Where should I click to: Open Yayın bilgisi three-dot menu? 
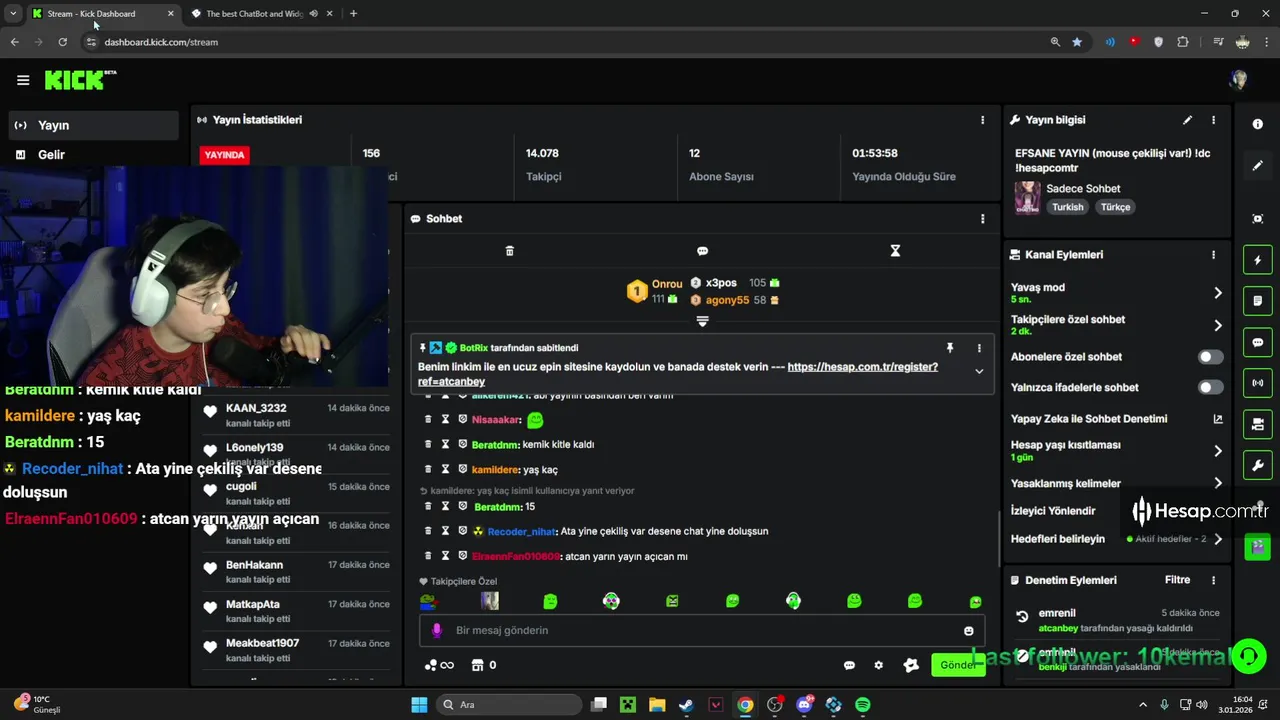pos(1213,120)
